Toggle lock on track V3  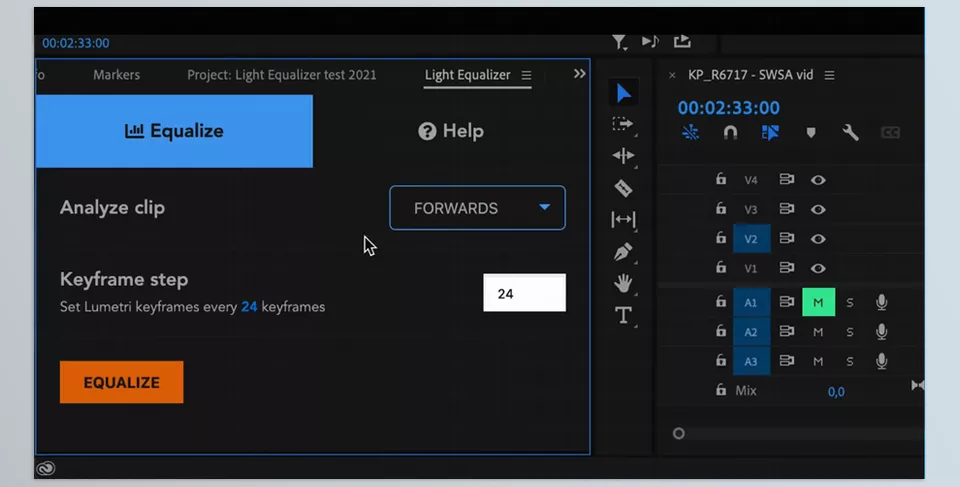[721, 208]
